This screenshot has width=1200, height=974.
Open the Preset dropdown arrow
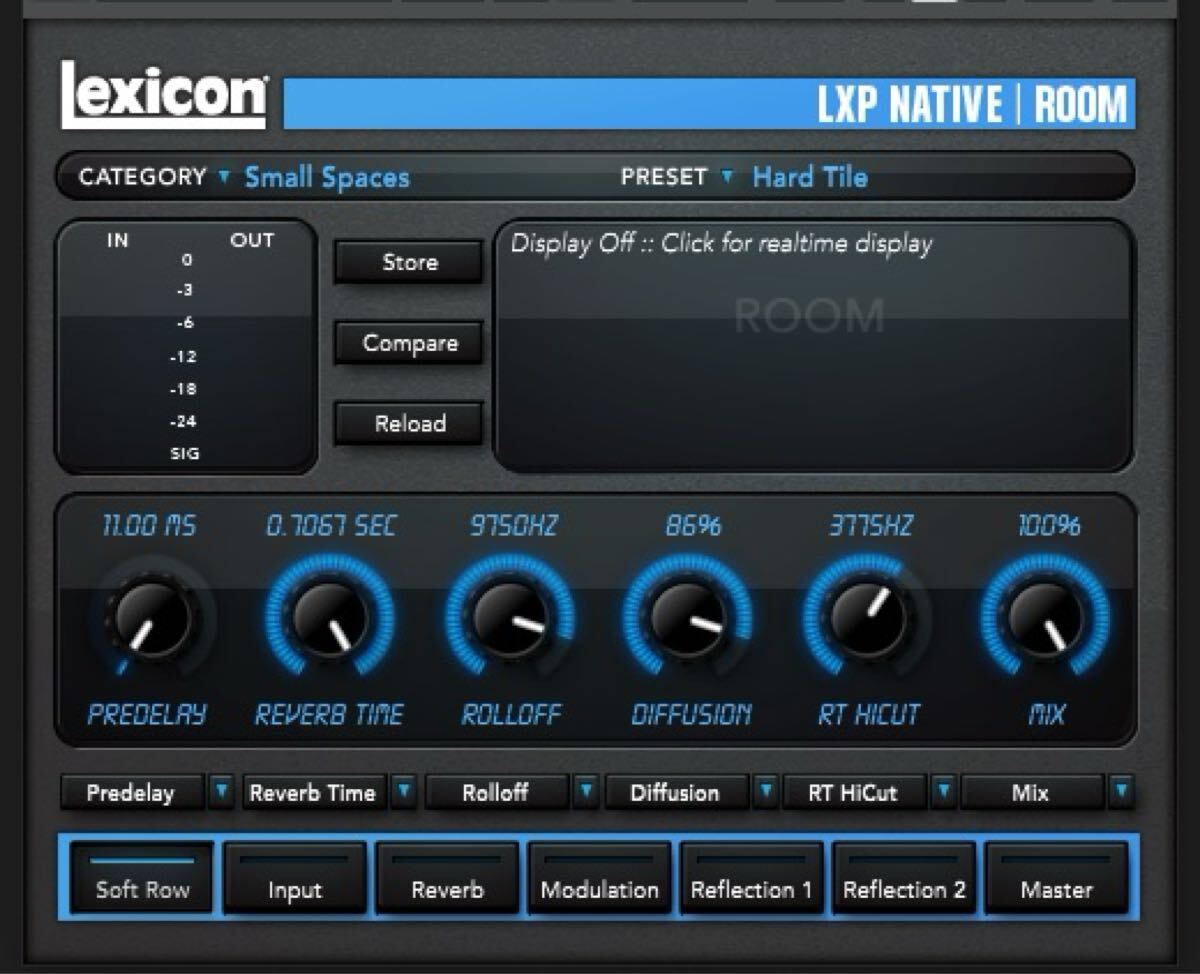pos(727,177)
